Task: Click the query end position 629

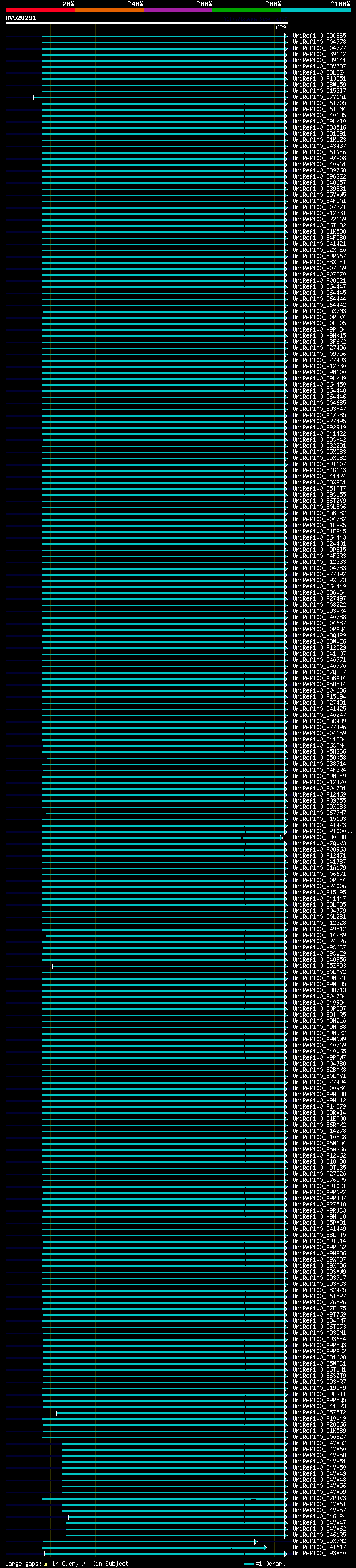Action: click(x=281, y=27)
